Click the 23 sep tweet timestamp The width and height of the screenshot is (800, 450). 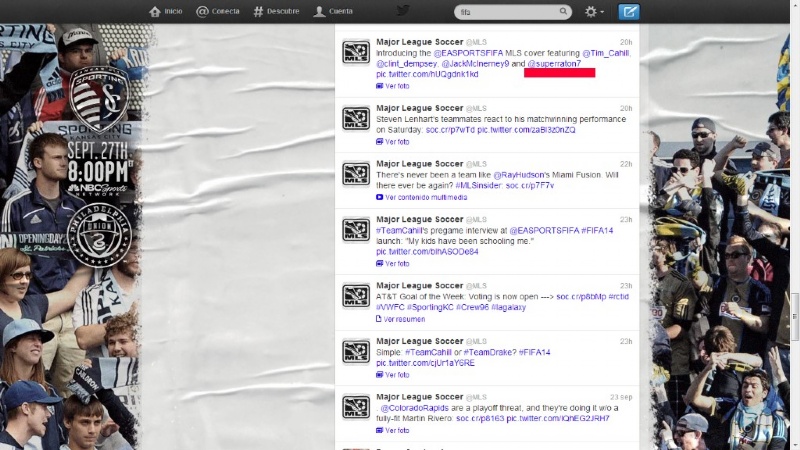[x=621, y=397]
